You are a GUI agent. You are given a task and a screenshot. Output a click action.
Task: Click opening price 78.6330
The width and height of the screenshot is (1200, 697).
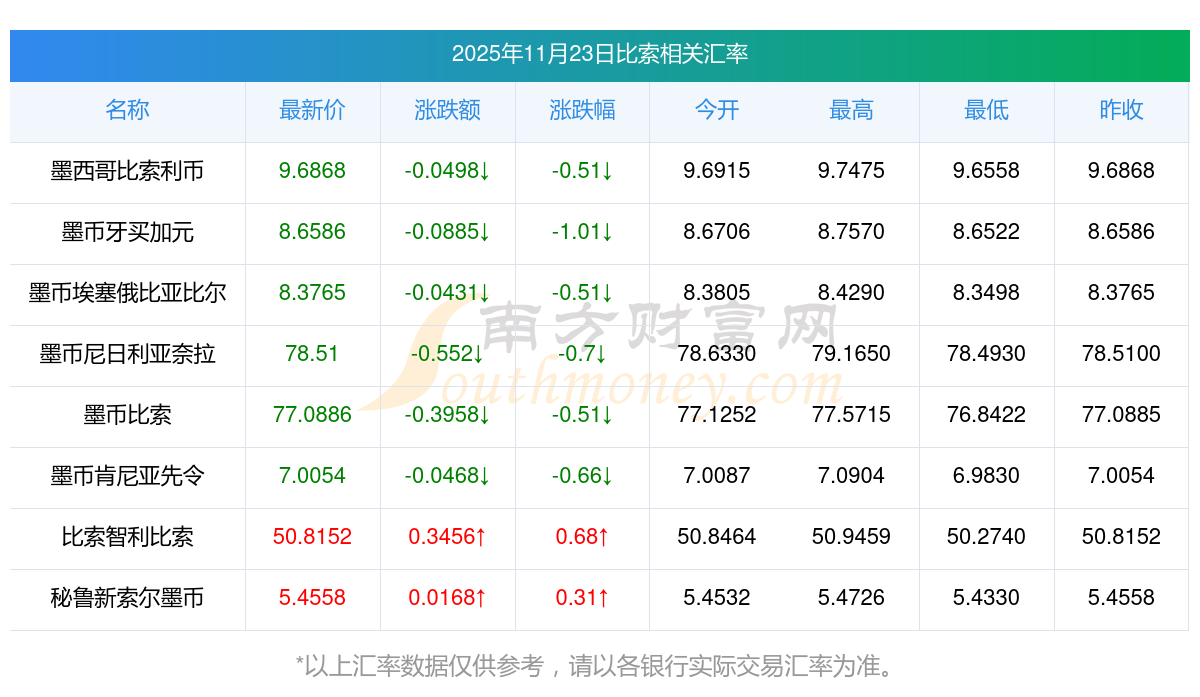click(x=717, y=354)
